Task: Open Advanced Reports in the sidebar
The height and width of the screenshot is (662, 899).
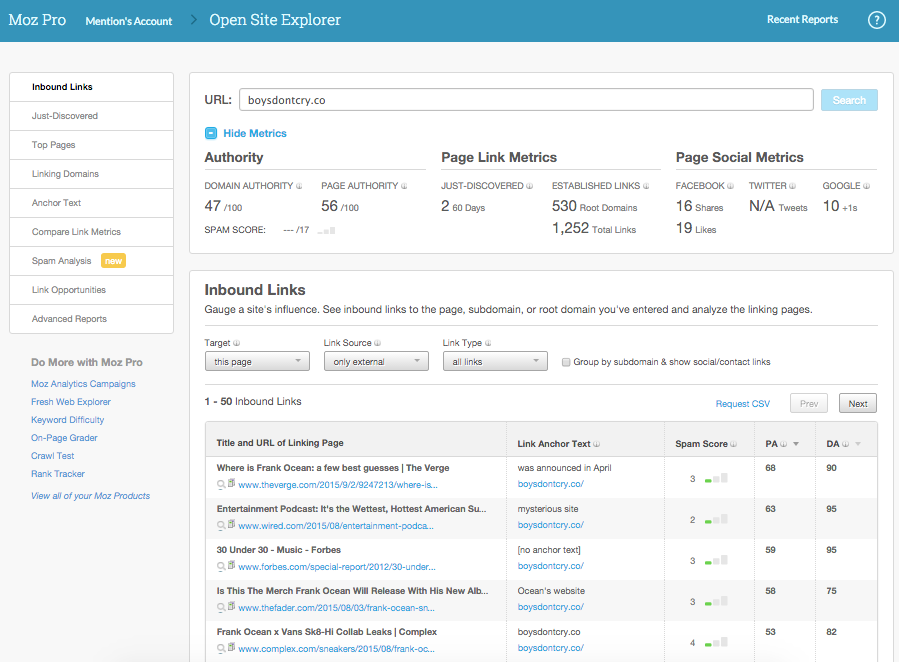Action: coord(92,319)
